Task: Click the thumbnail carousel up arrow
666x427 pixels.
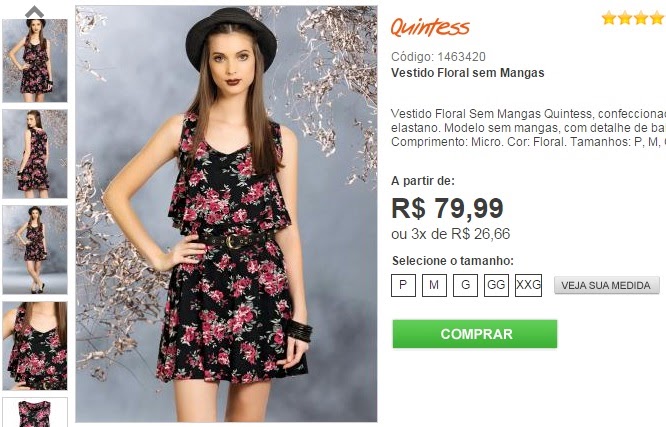Action: click(x=34, y=11)
